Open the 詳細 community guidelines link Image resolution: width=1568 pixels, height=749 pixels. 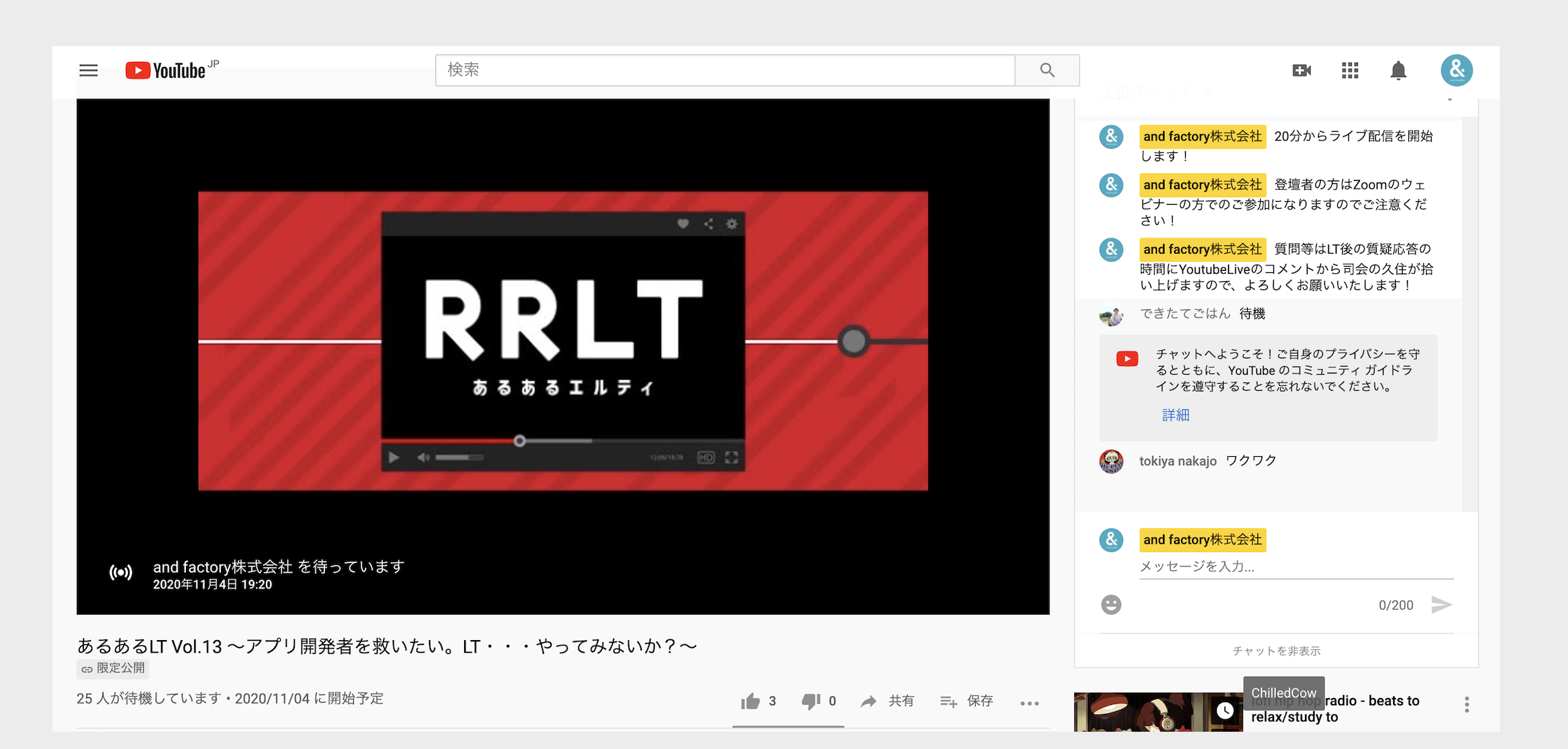tap(1175, 415)
